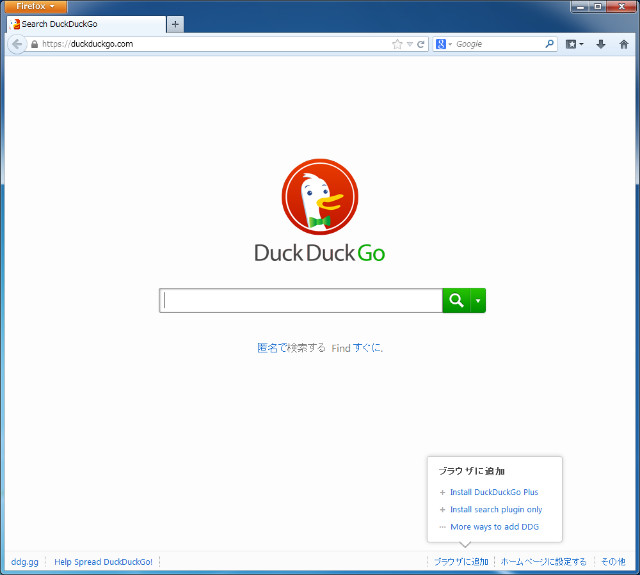Run search with the toolbar magnifier icon
Image resolution: width=640 pixels, height=575 pixels.
pyautogui.click(x=549, y=44)
